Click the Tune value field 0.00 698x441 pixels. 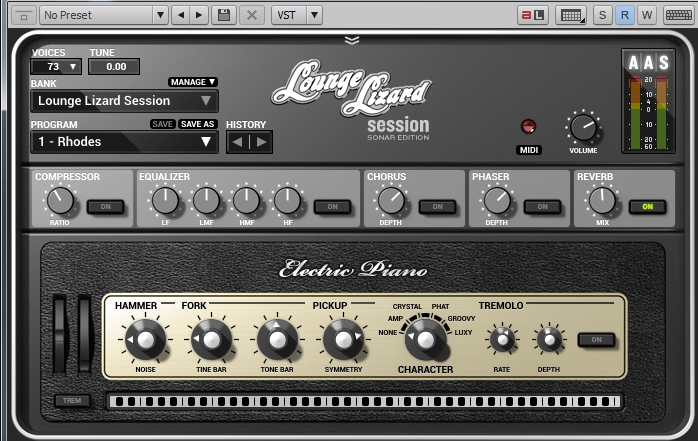(114, 67)
